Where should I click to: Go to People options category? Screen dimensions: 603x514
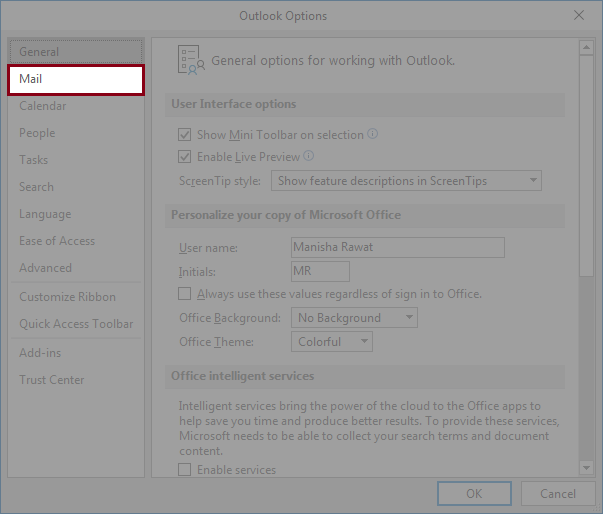tap(76, 133)
